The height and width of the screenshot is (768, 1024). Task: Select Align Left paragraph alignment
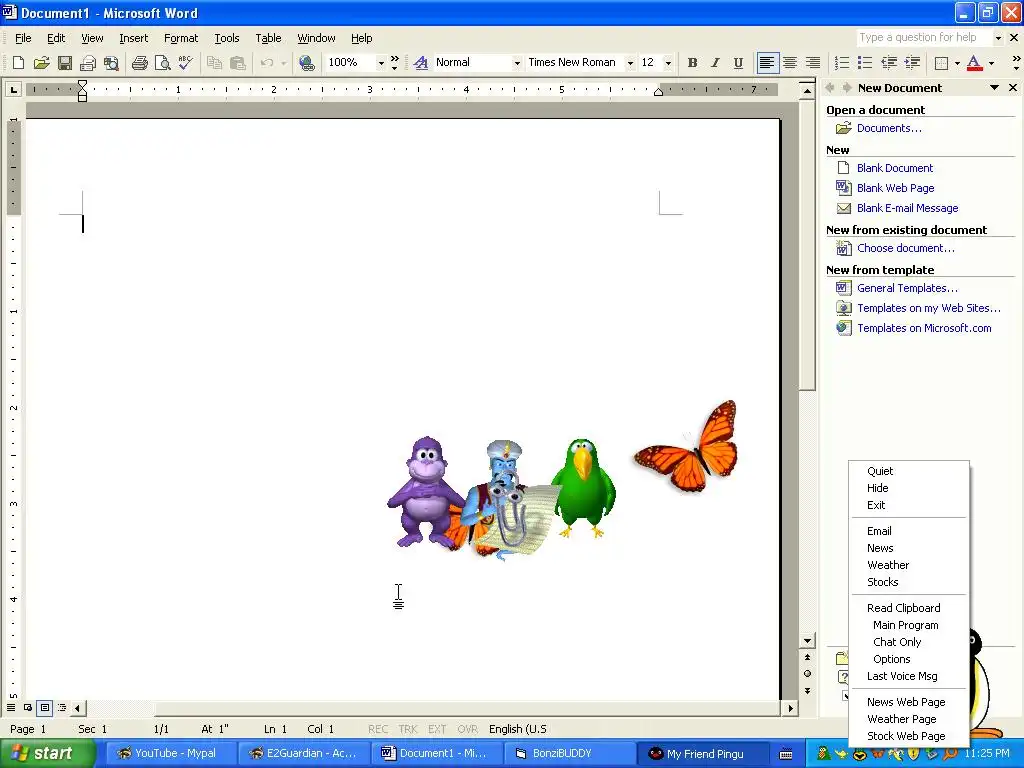767,63
